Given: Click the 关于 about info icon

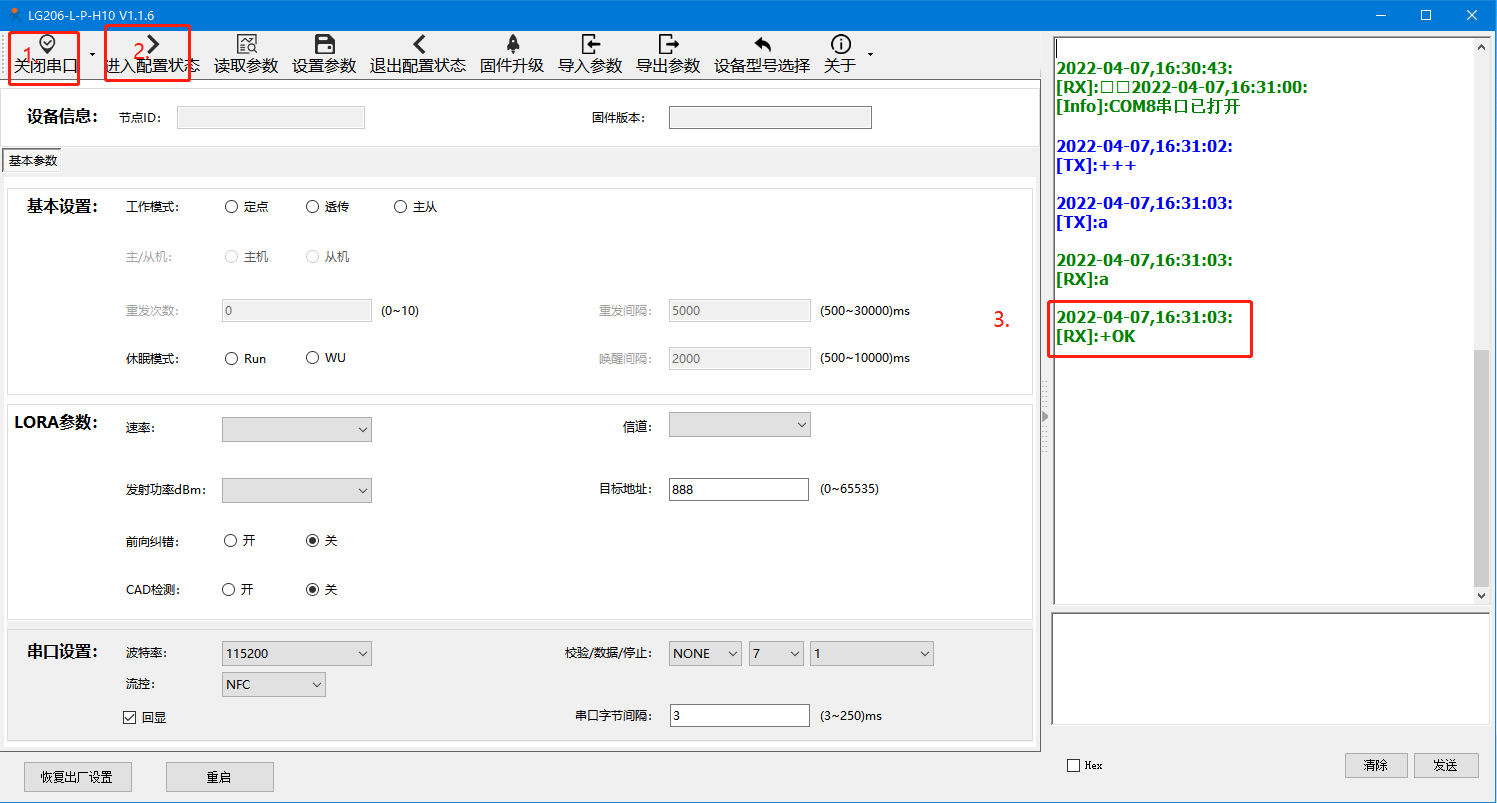Looking at the screenshot, I should point(841,45).
